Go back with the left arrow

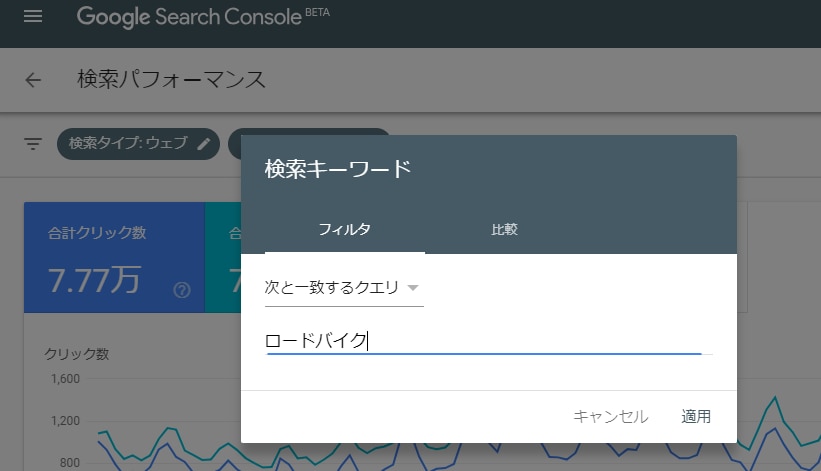point(33,80)
